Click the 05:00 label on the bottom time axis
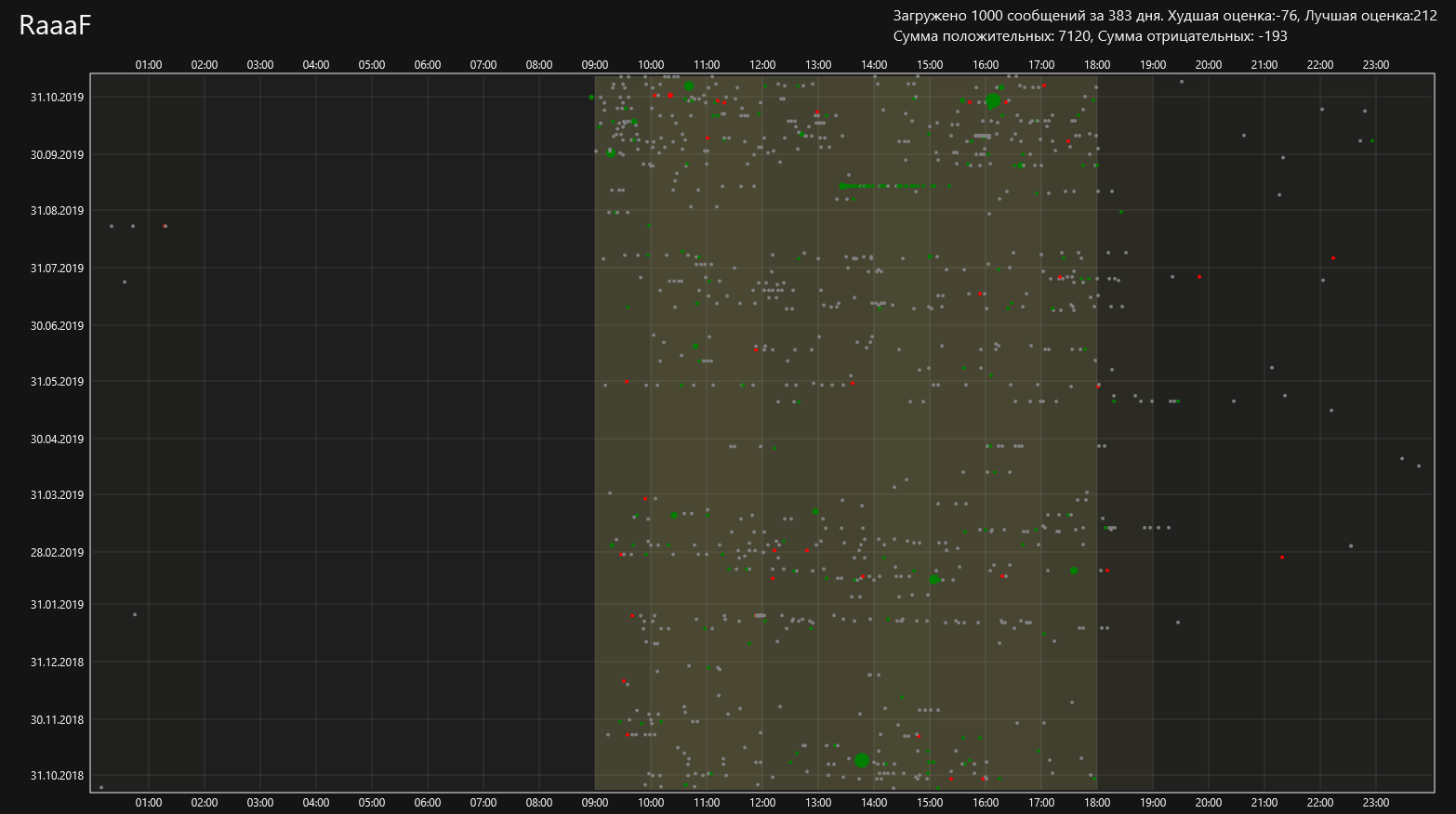 coord(372,803)
